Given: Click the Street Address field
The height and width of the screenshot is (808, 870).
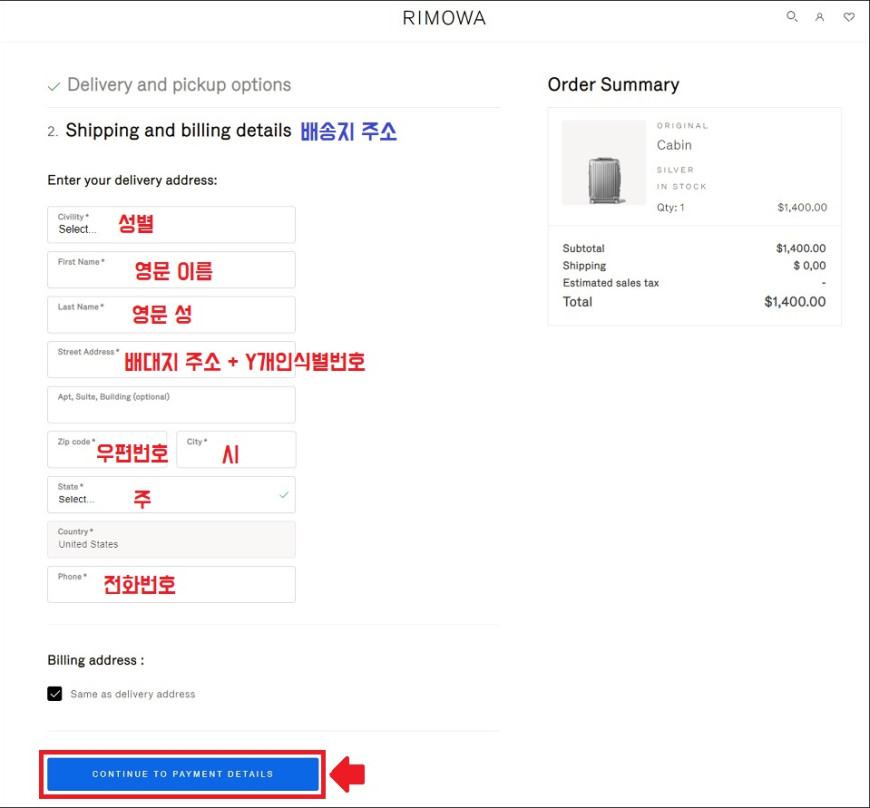Looking at the screenshot, I should click(171, 360).
